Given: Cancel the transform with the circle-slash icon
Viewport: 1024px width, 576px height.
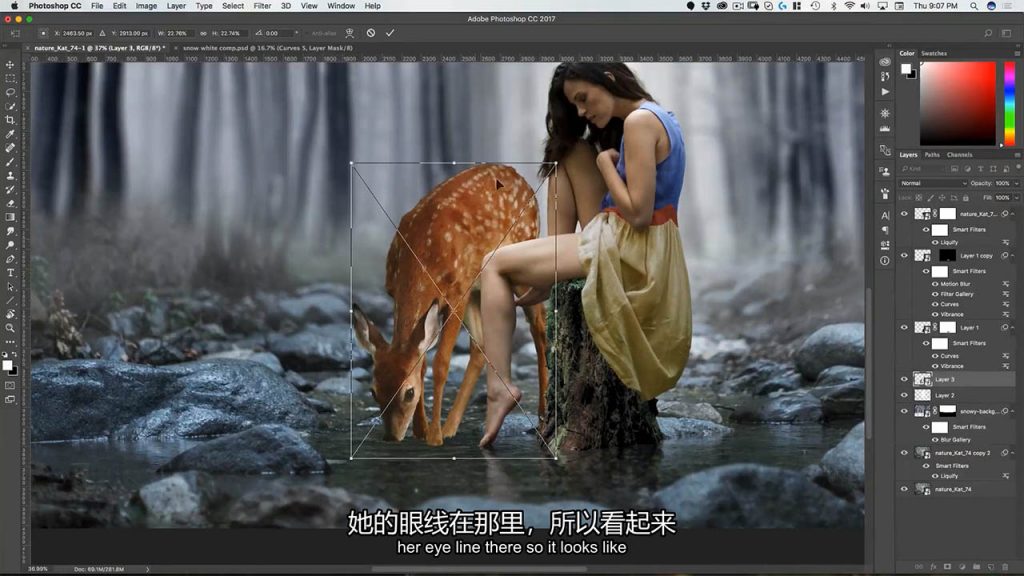Looking at the screenshot, I should [x=371, y=33].
